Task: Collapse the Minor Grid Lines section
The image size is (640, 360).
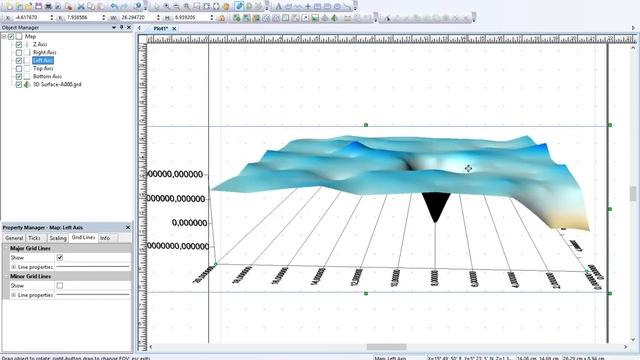Action: (x=6, y=276)
